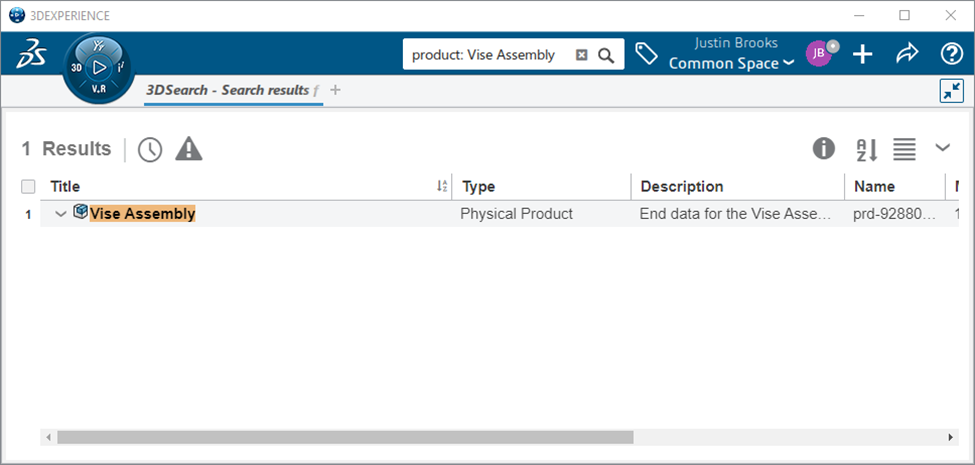Click the A-Z sort icon
This screenshot has height=465, width=975.
866,150
